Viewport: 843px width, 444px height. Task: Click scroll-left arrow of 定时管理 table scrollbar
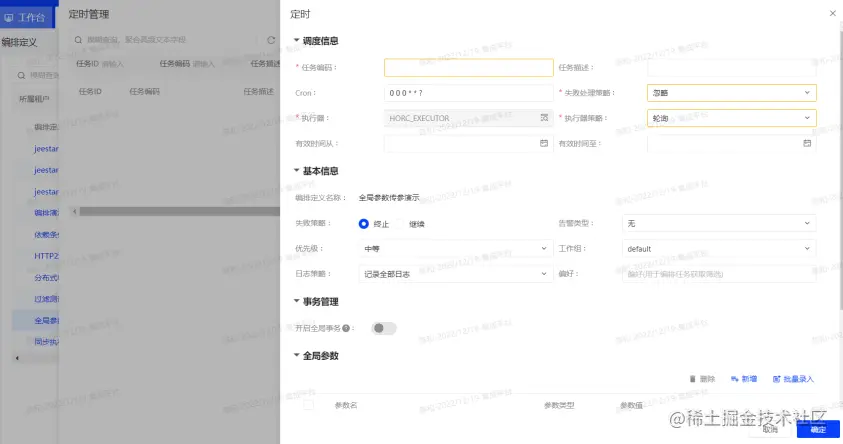click(x=74, y=211)
